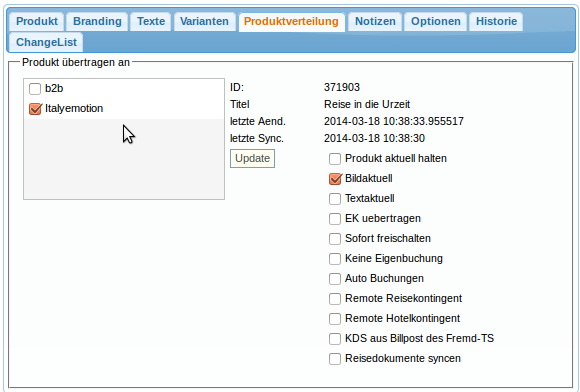The width and height of the screenshot is (580, 392).
Task: Go to the Notizen tab
Action: point(375,21)
